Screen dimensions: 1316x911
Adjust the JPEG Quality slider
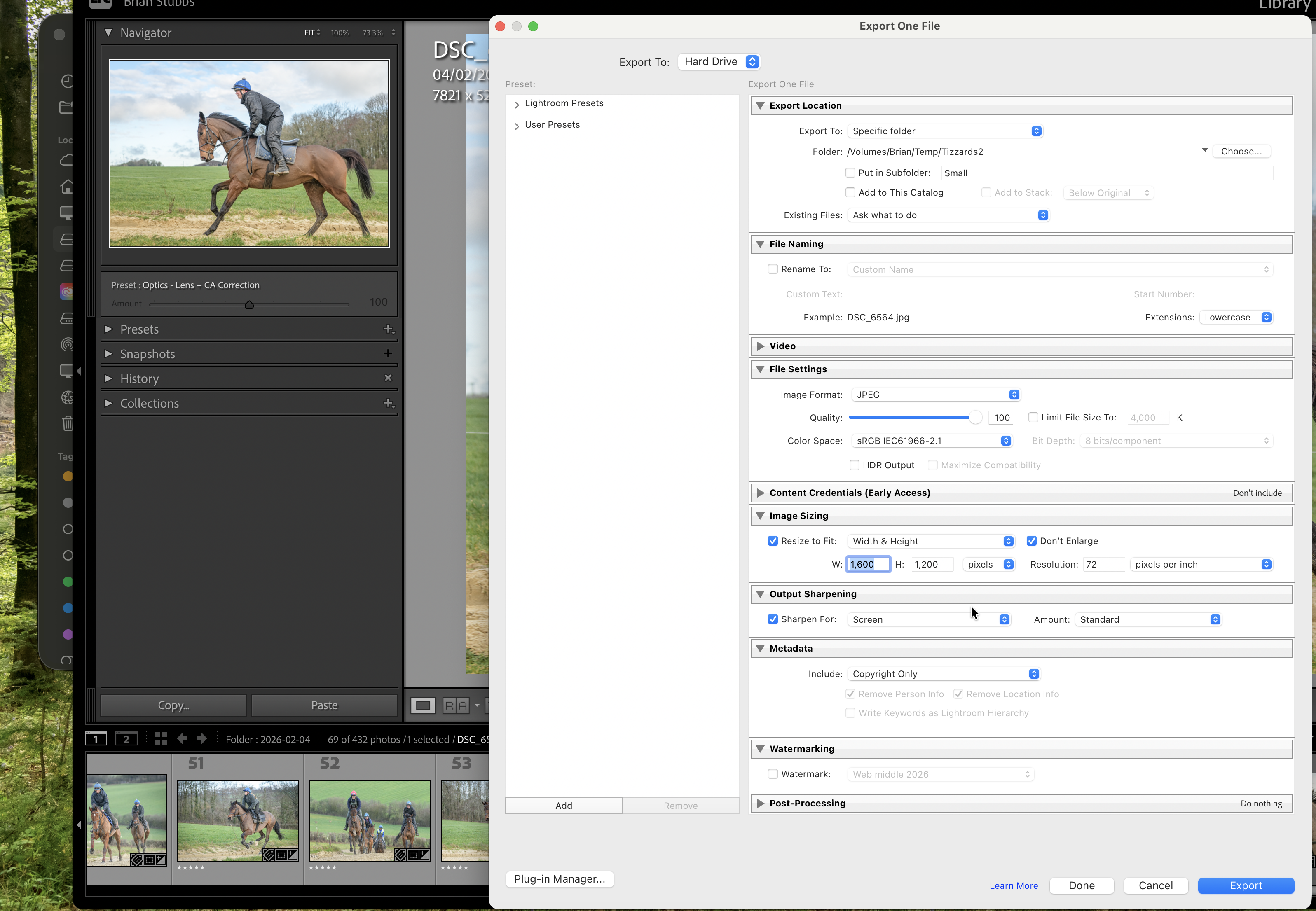click(x=974, y=417)
